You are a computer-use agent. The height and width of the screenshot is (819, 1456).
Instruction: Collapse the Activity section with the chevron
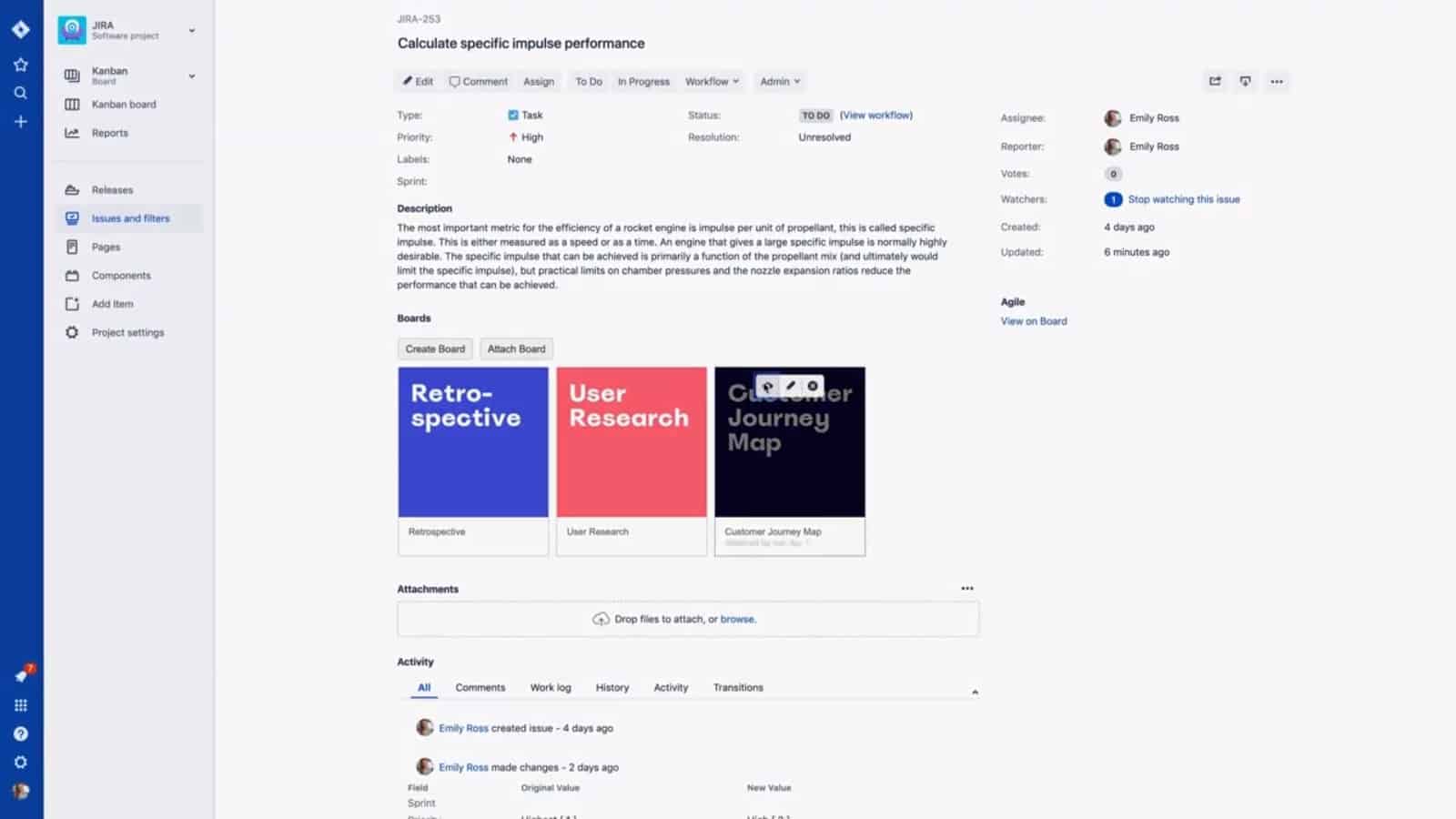click(974, 690)
